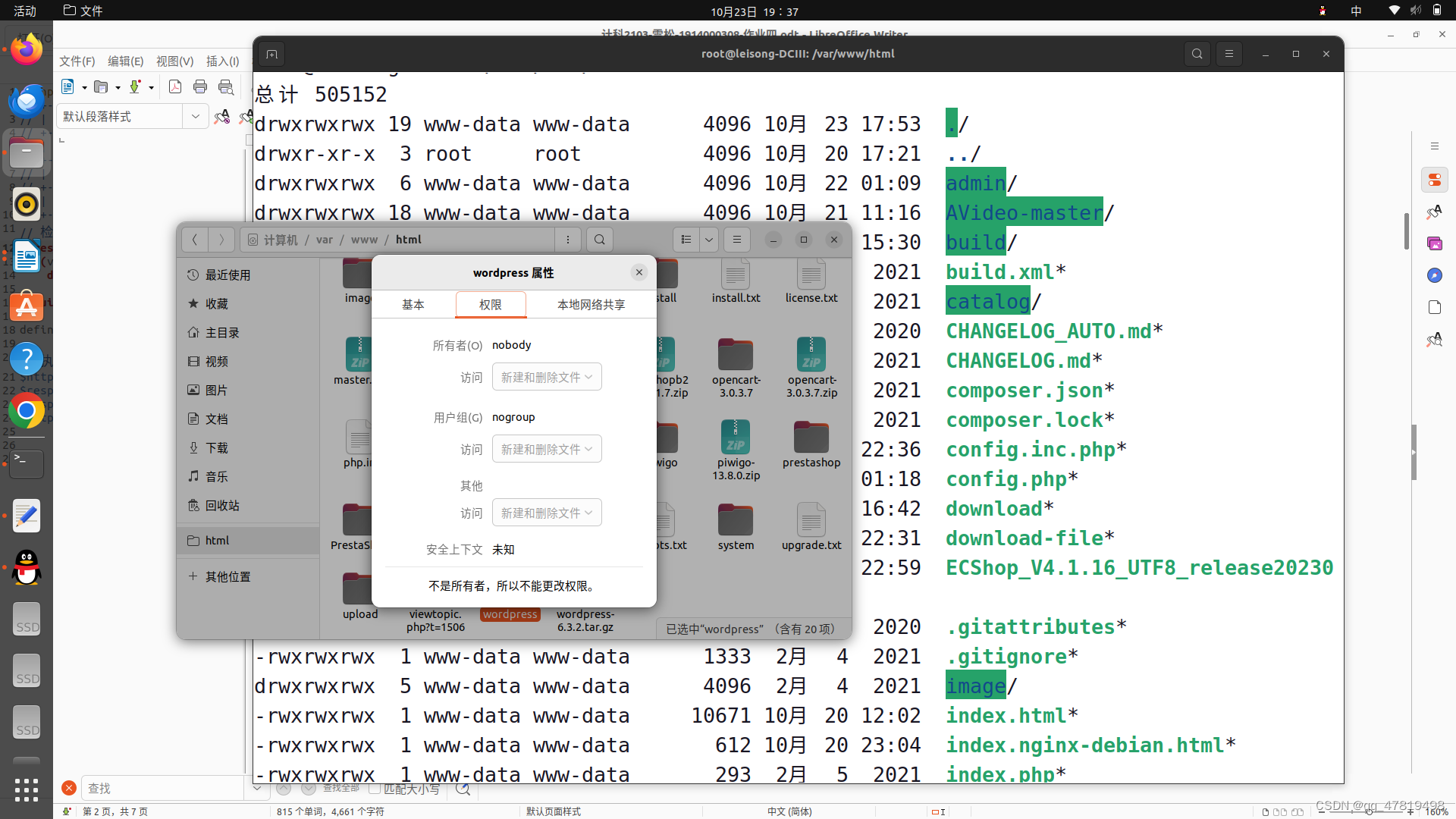Image resolution: width=1456 pixels, height=819 pixels.
Task: Switch to the 基本 tab
Action: (x=413, y=304)
